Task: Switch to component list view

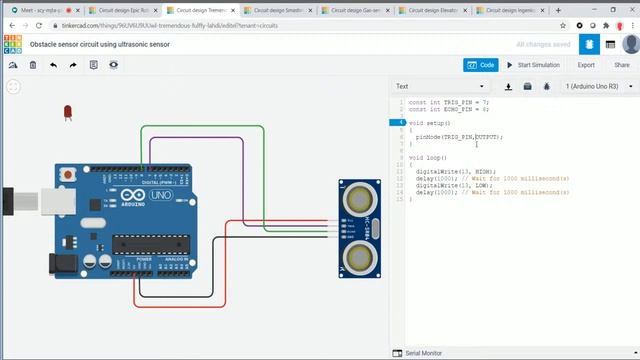Action: pyautogui.click(x=610, y=44)
